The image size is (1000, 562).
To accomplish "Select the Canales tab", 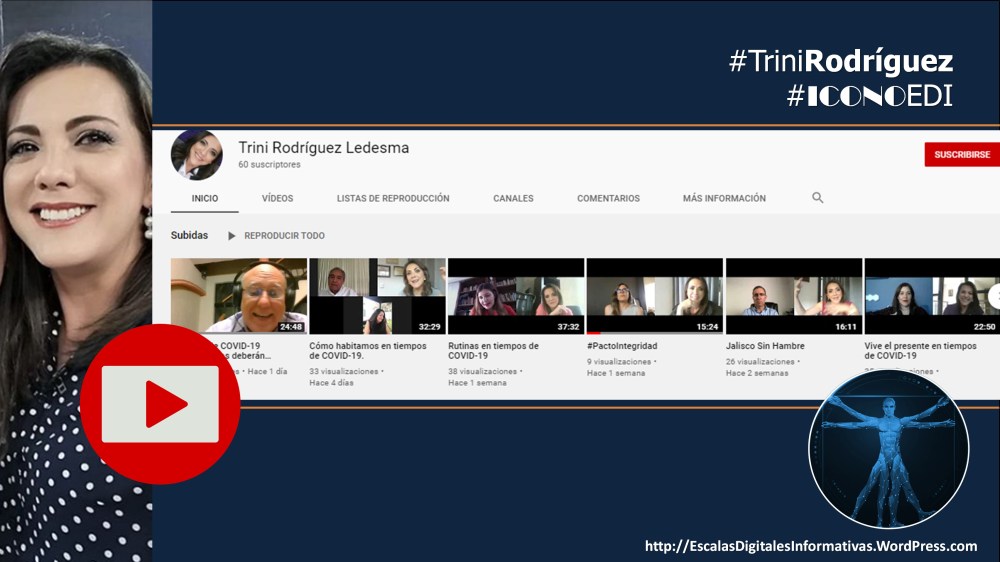I will pyautogui.click(x=513, y=198).
